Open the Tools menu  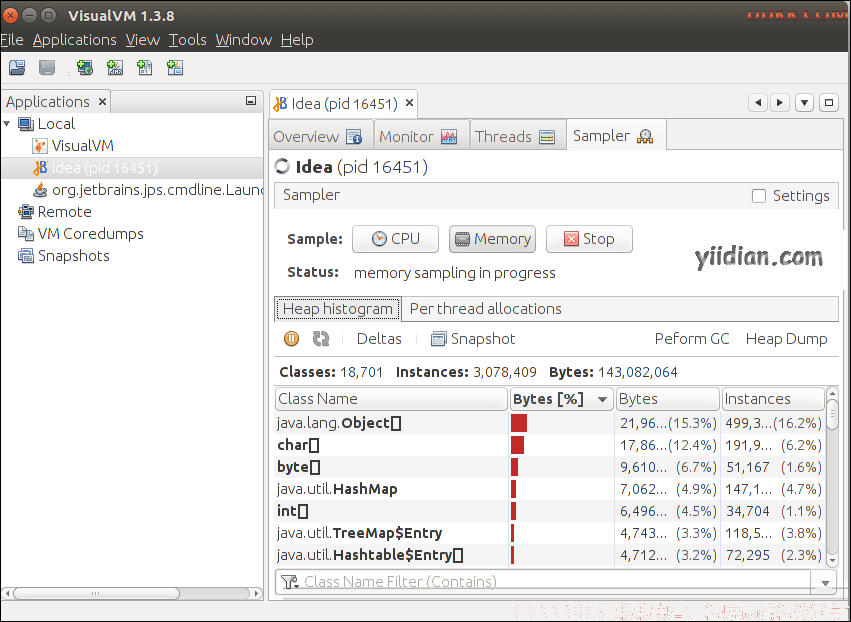[187, 40]
